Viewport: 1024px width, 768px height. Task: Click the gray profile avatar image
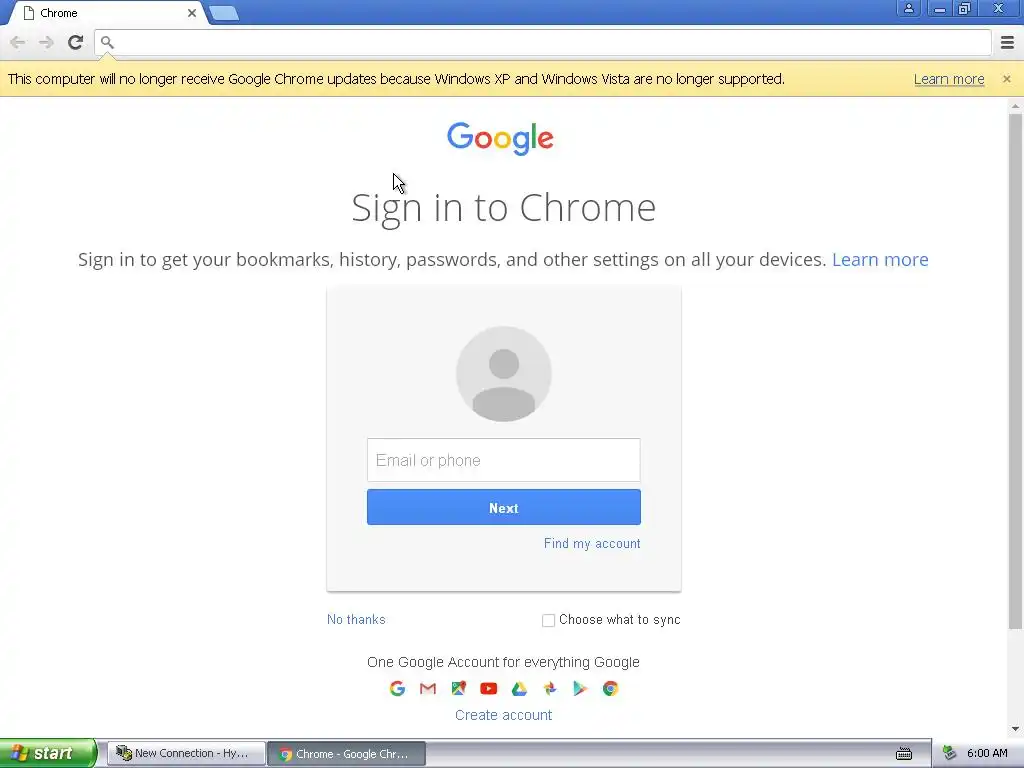[504, 374]
